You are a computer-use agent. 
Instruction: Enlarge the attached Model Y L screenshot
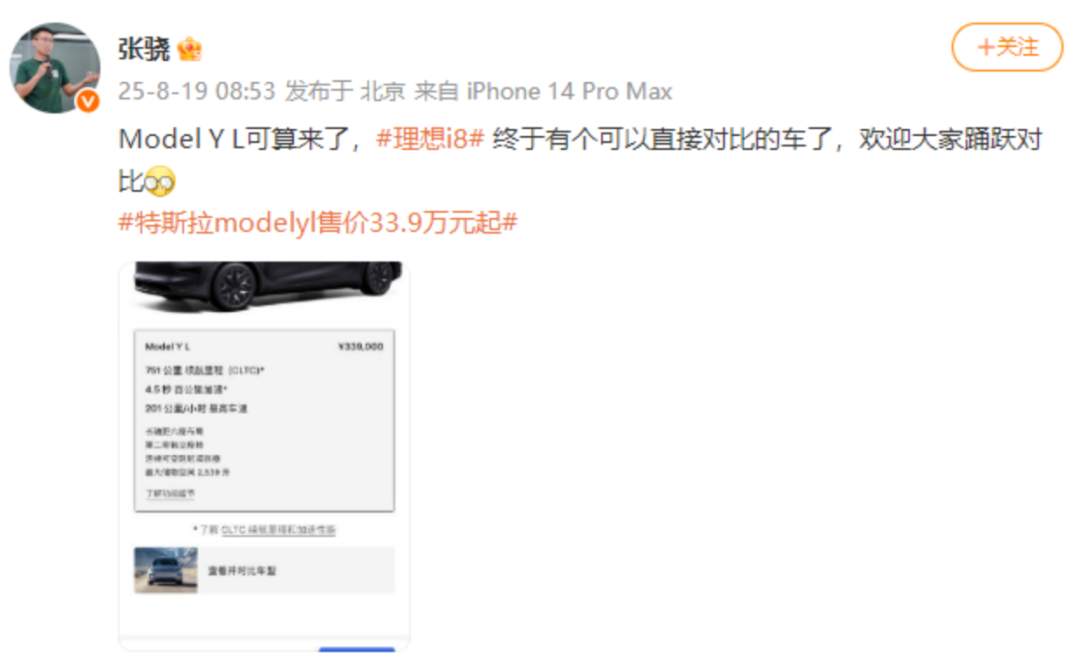[264, 456]
